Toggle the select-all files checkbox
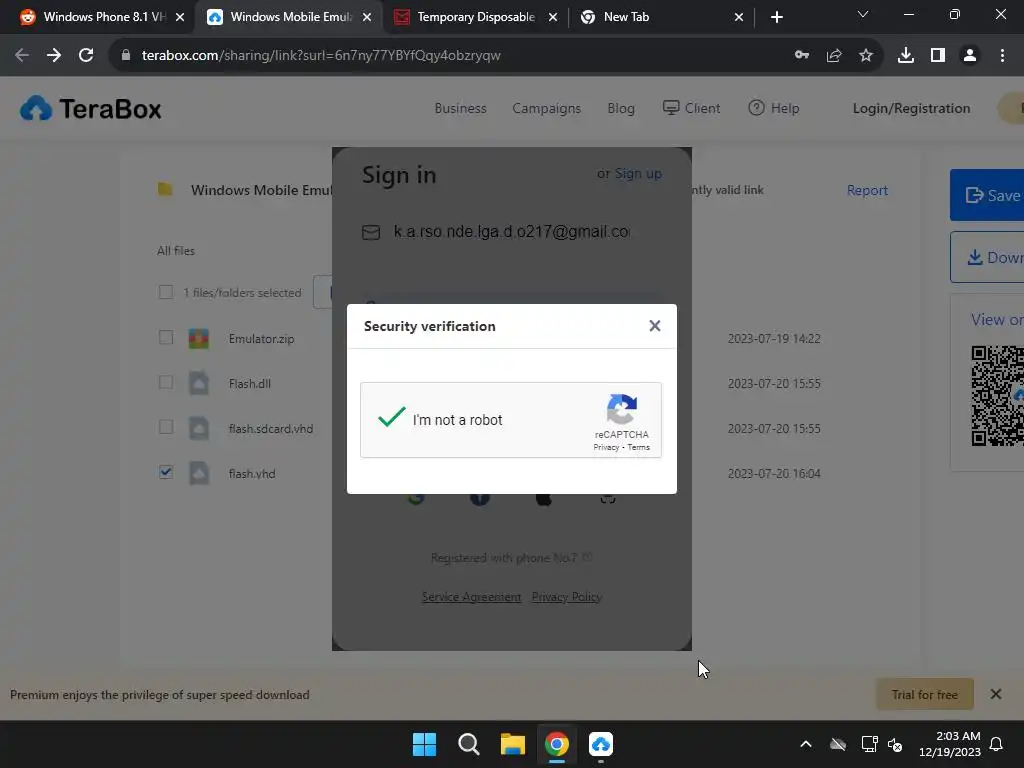The height and width of the screenshot is (768, 1024). (166, 292)
